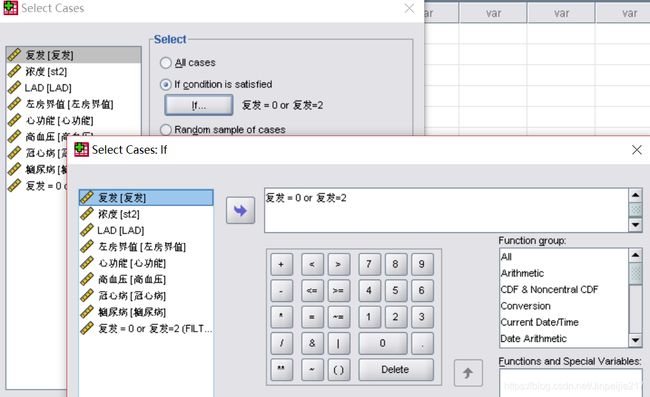This screenshot has height=397, width=650.
Task: Click the parentheses keypad button
Action: click(x=338, y=369)
